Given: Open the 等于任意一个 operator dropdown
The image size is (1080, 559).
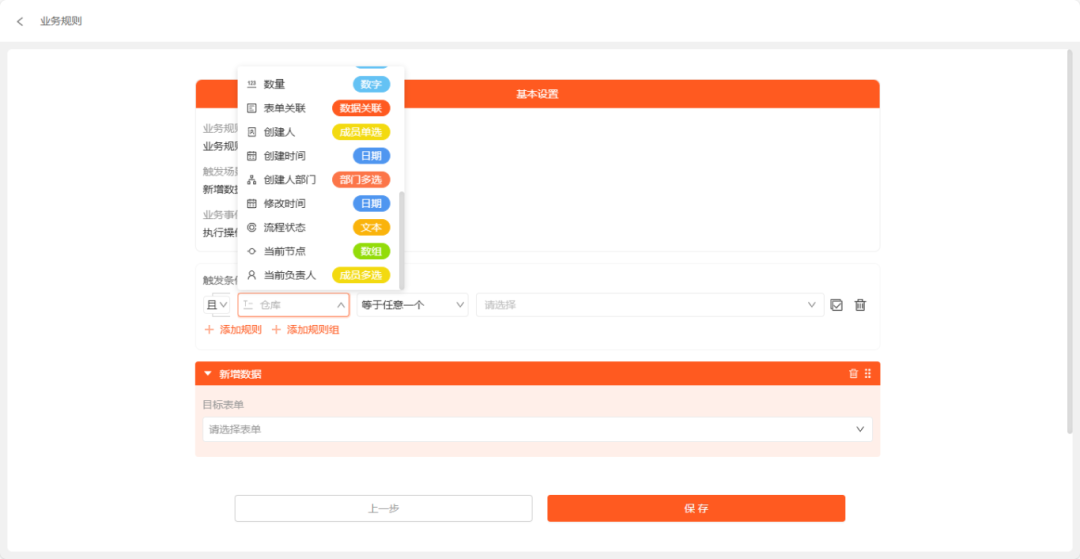Looking at the screenshot, I should [412, 304].
